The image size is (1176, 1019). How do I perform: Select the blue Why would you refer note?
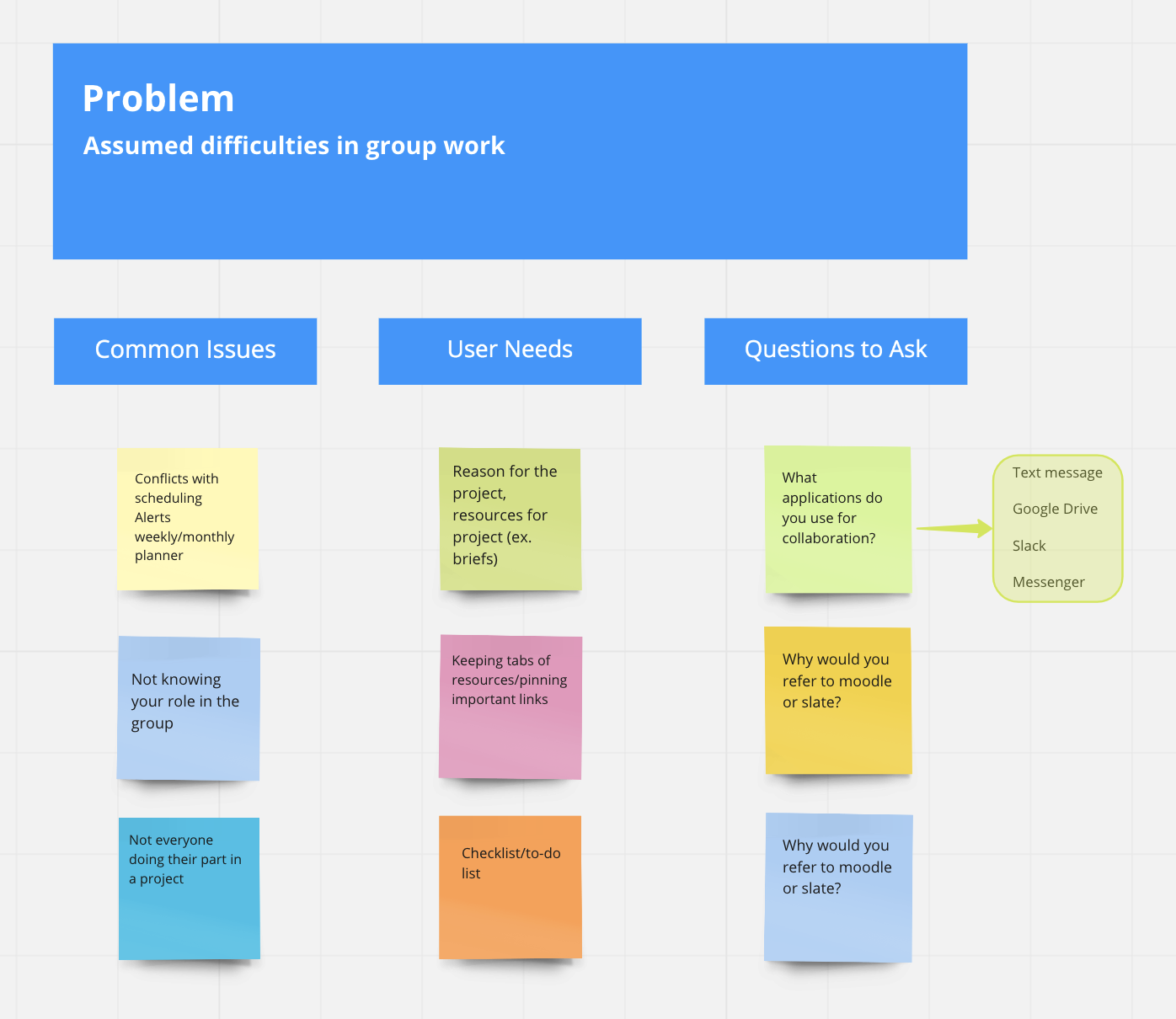(x=838, y=888)
